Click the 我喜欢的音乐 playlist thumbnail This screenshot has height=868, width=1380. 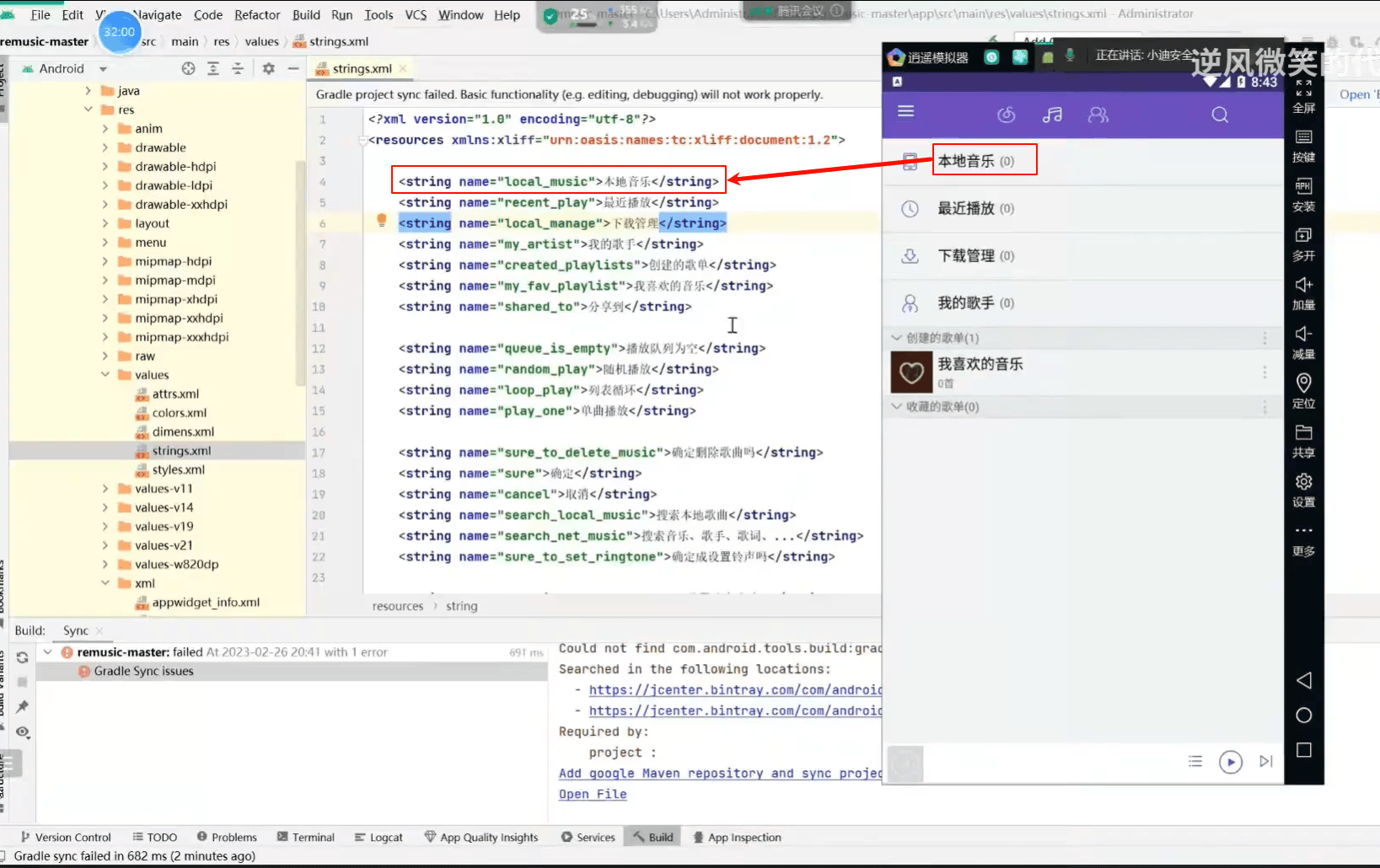(x=911, y=372)
